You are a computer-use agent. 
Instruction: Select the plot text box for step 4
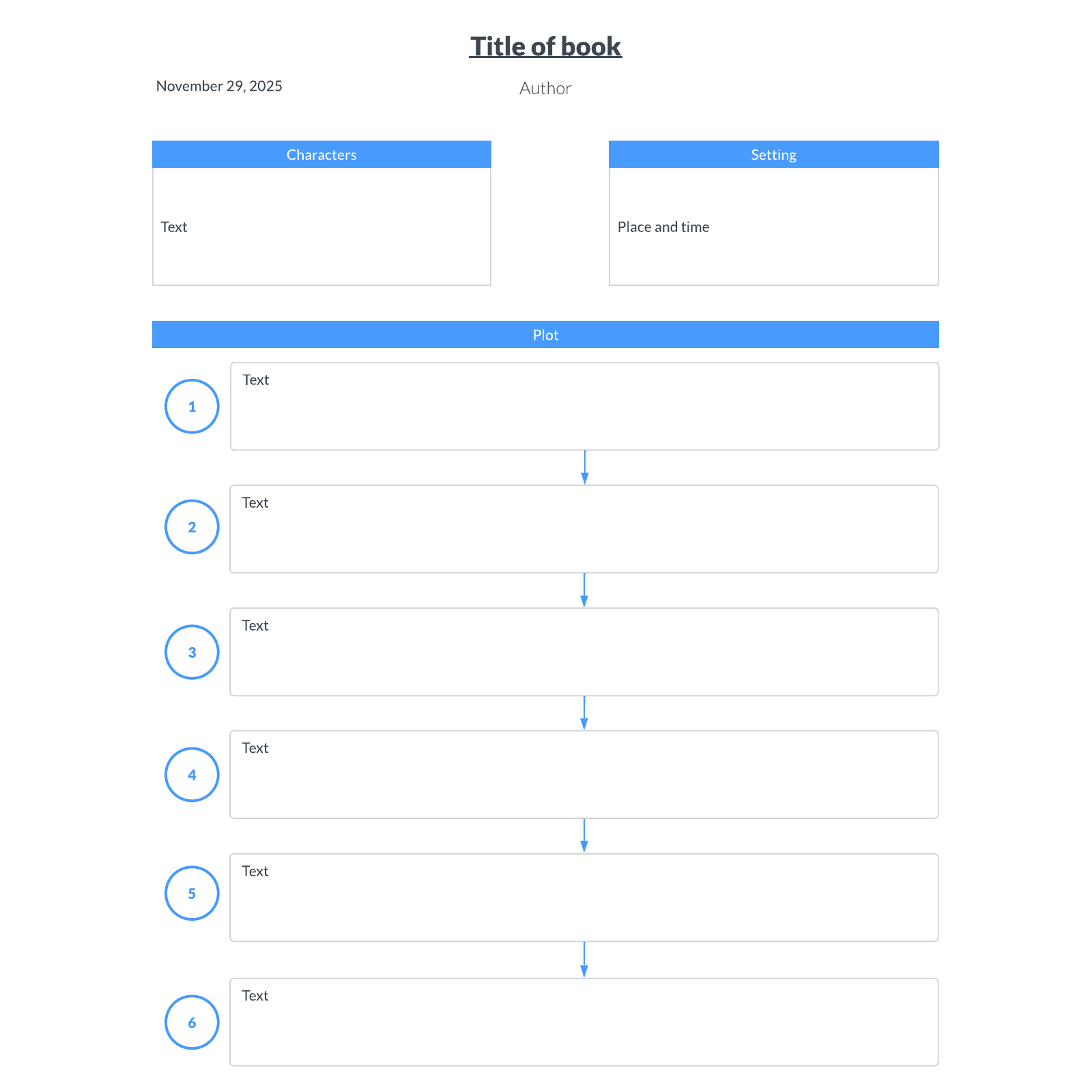(584, 775)
